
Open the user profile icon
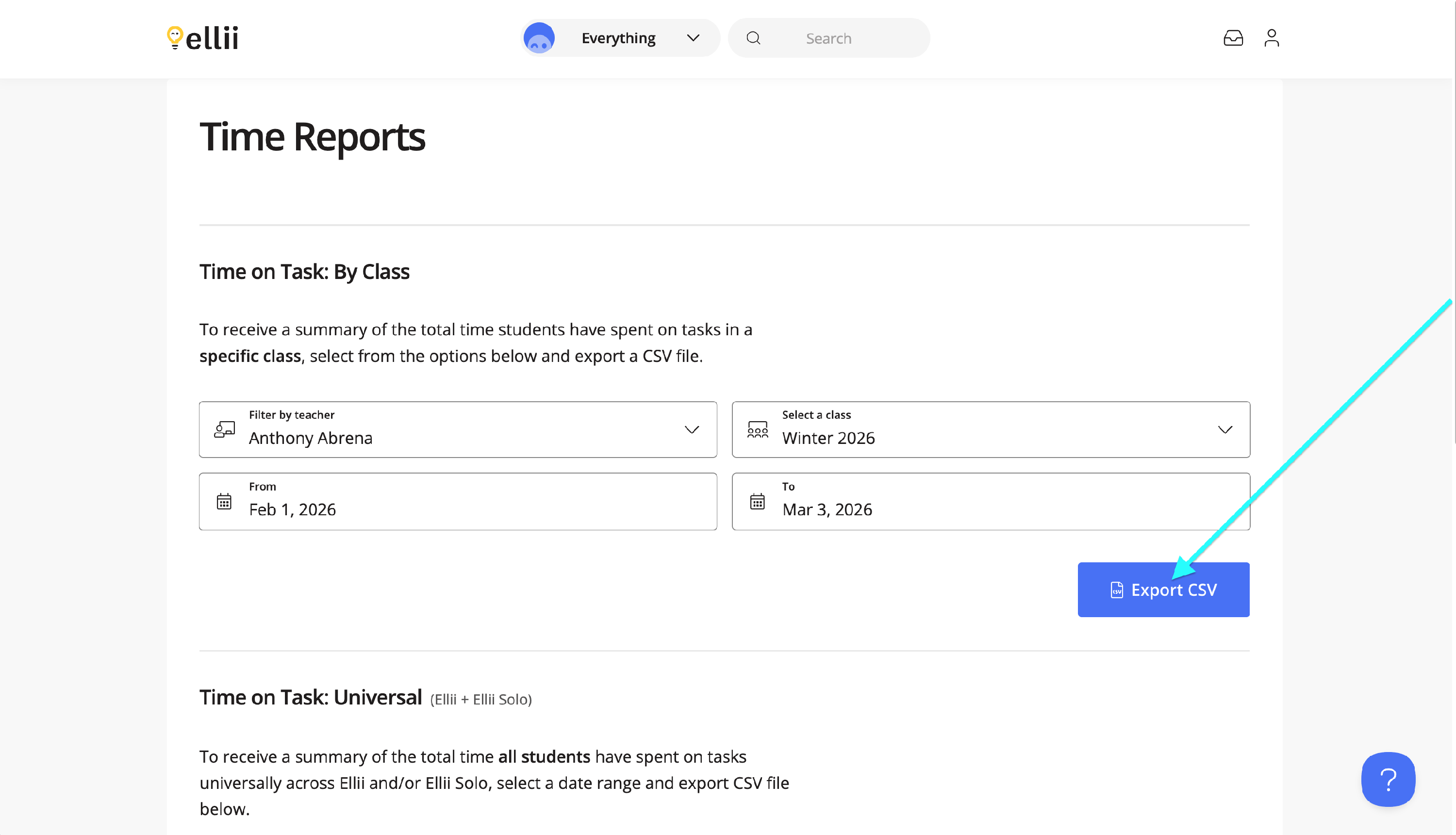[1271, 38]
